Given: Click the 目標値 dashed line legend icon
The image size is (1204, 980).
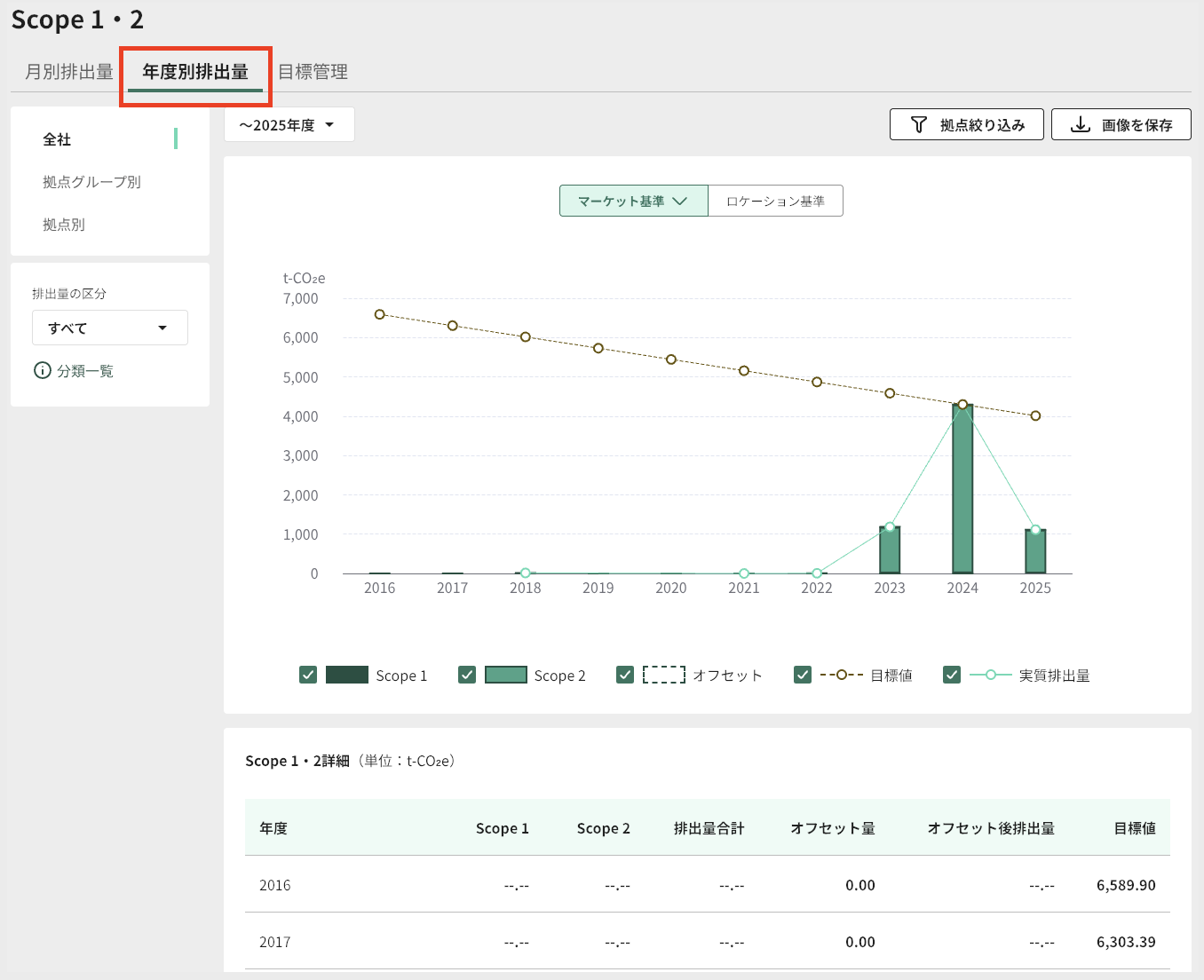Looking at the screenshot, I should tap(841, 676).
